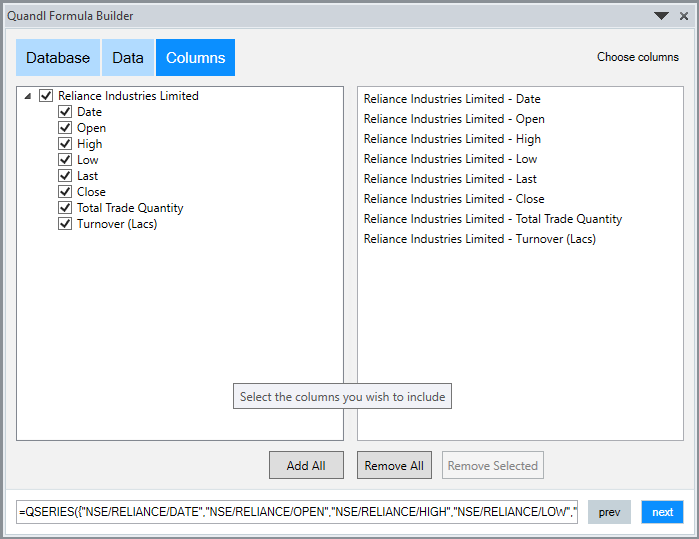Click the 'Date' label in column tree
The width and height of the screenshot is (699, 539).
(90, 112)
